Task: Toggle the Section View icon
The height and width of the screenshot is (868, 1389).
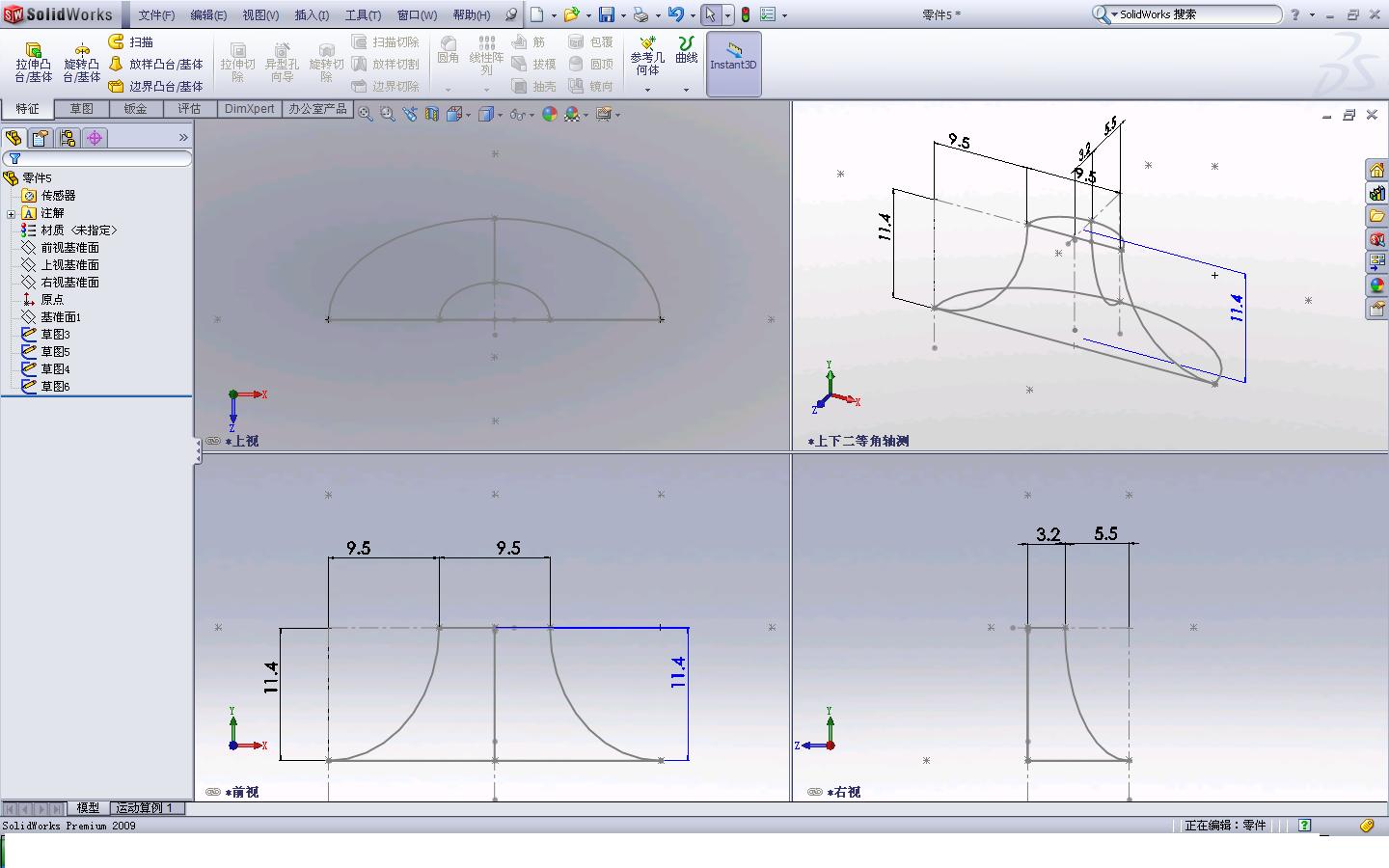Action: (431, 114)
